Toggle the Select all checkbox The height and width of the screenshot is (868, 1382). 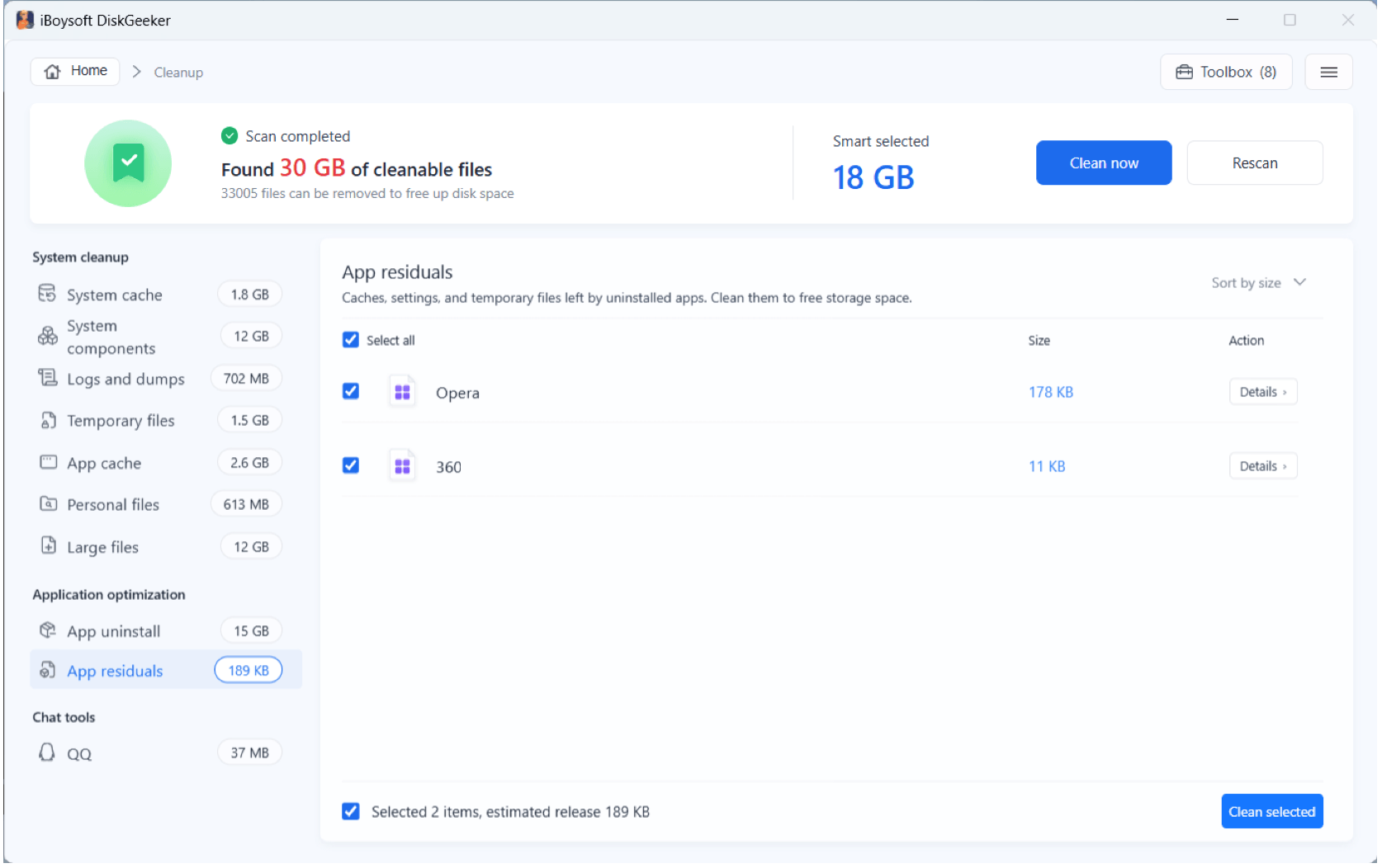[351, 340]
